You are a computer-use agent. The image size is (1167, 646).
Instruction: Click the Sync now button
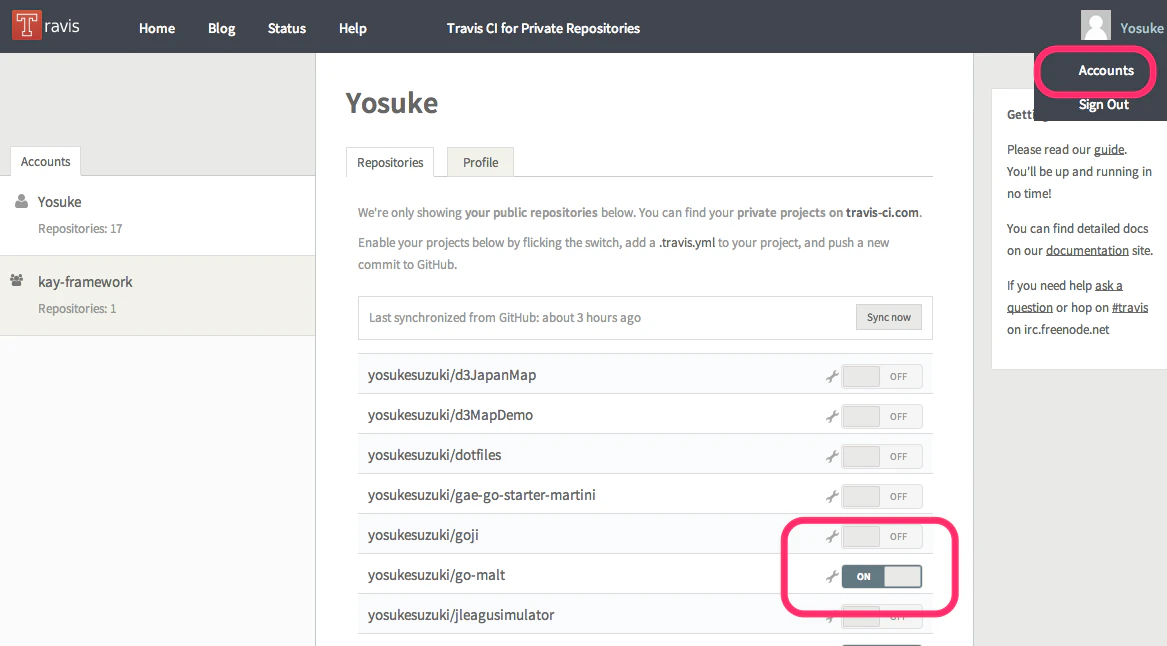pos(889,317)
